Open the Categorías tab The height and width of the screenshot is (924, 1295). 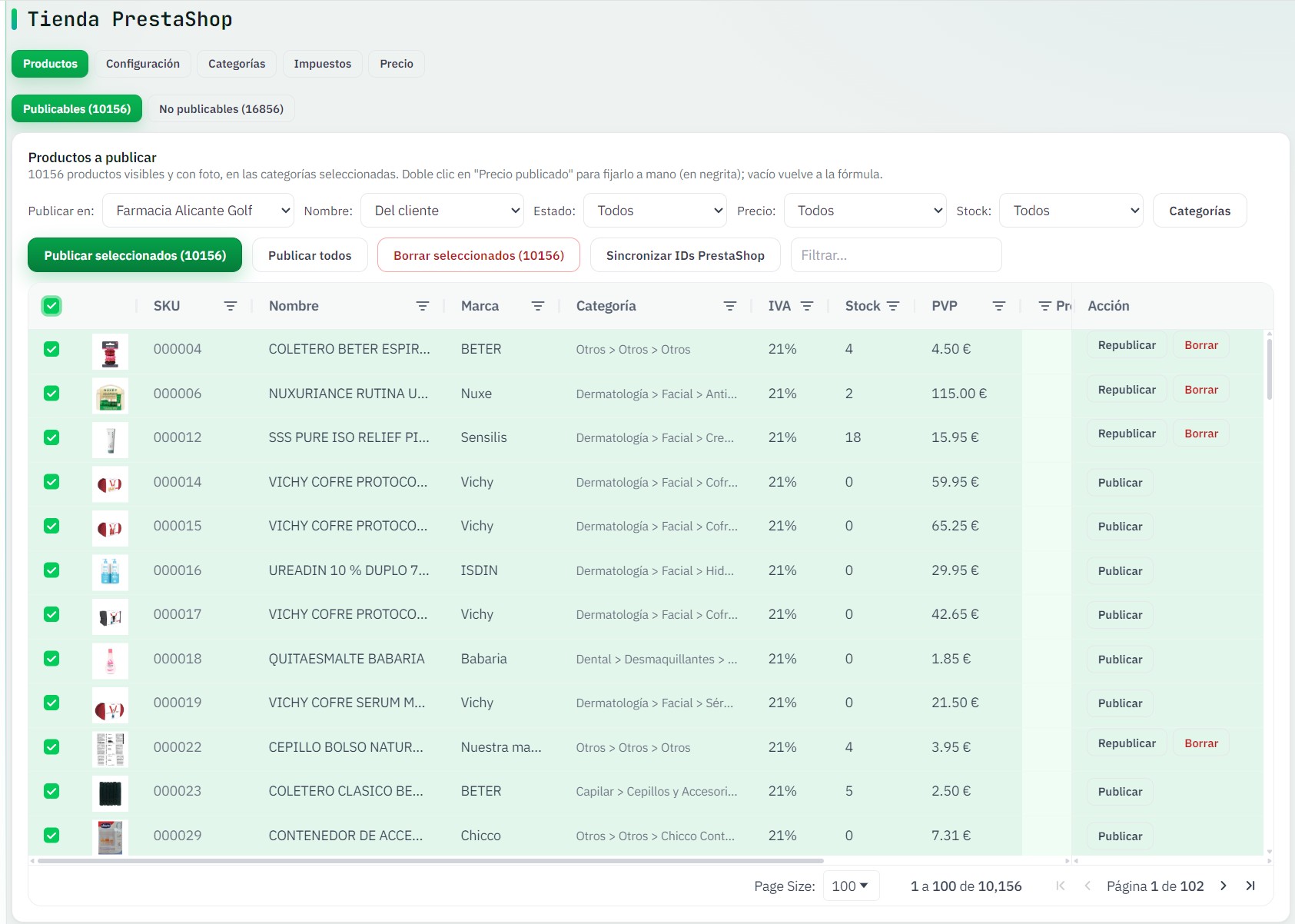point(237,64)
